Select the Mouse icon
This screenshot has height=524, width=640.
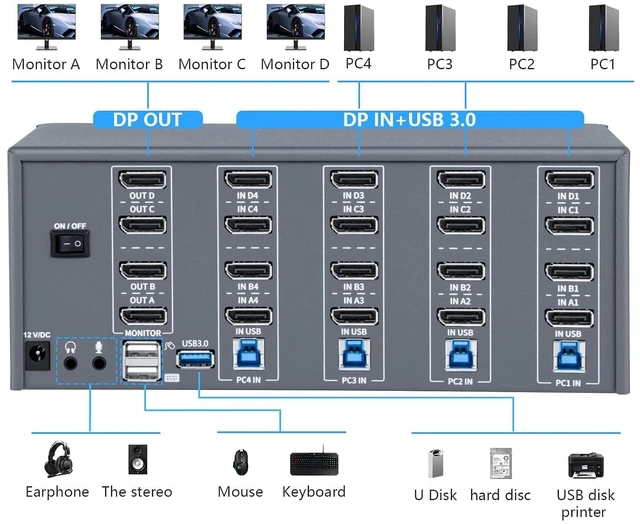coord(240,462)
